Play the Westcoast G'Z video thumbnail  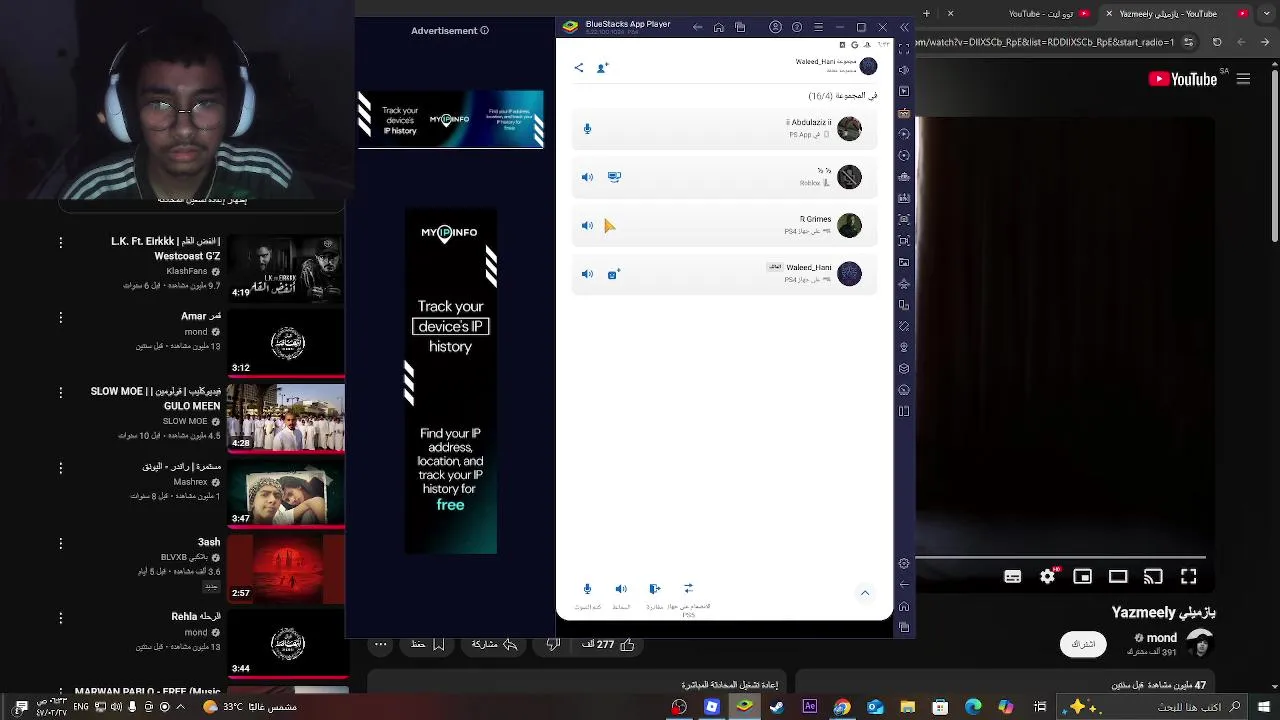click(286, 268)
